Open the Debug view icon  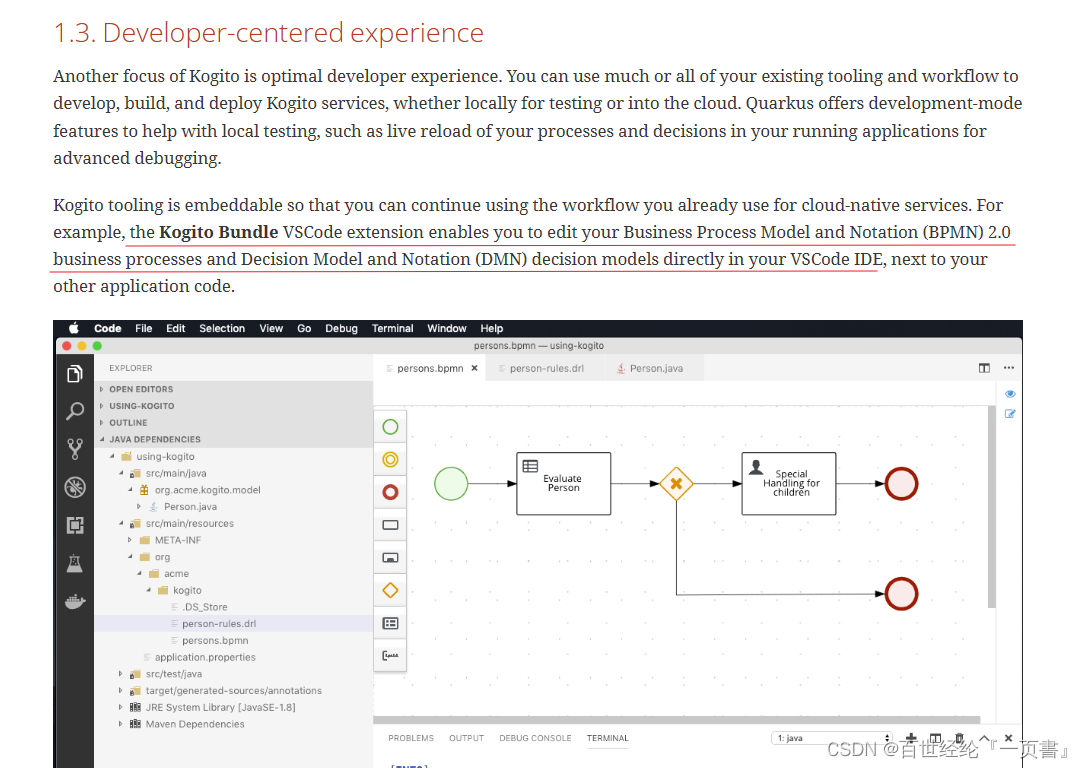[x=75, y=487]
